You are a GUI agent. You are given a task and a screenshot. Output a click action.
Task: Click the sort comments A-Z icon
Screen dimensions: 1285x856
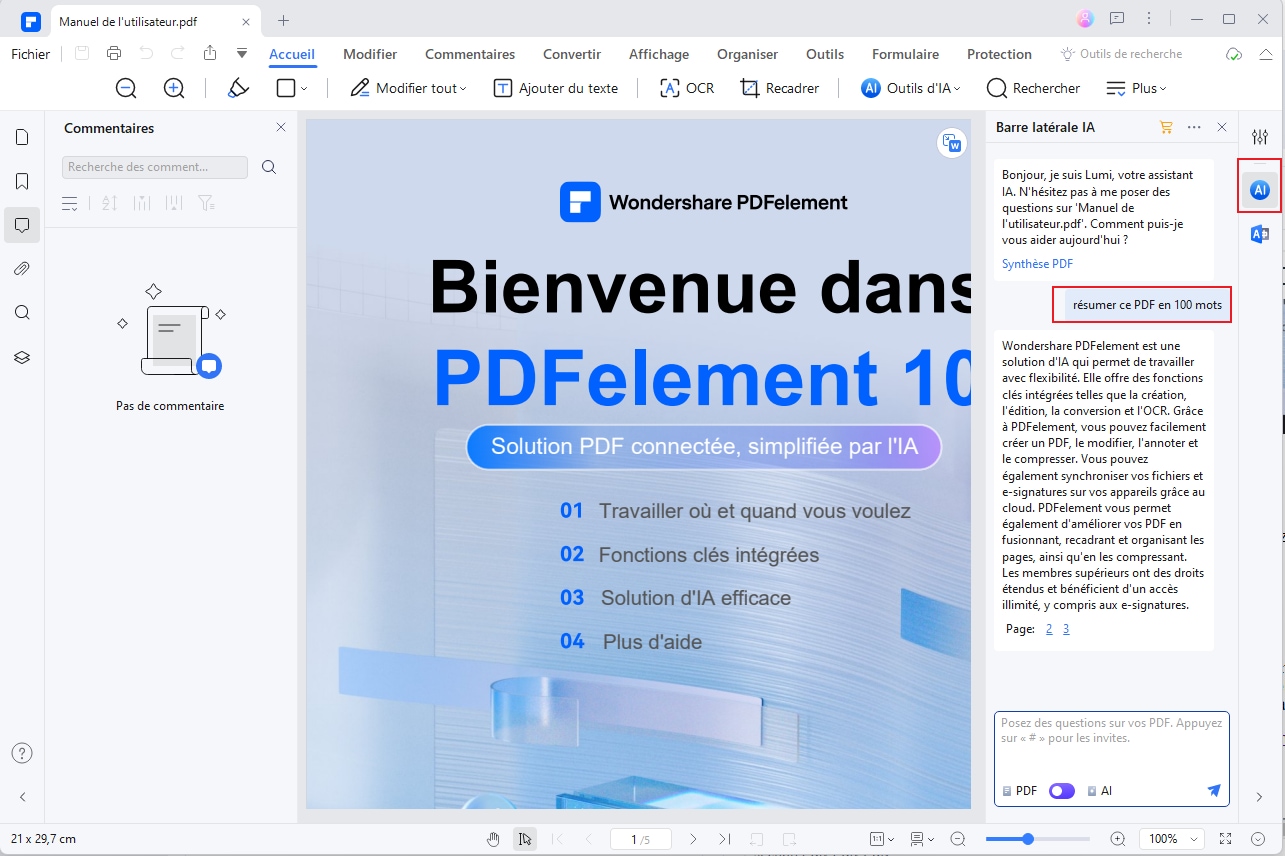tap(110, 203)
